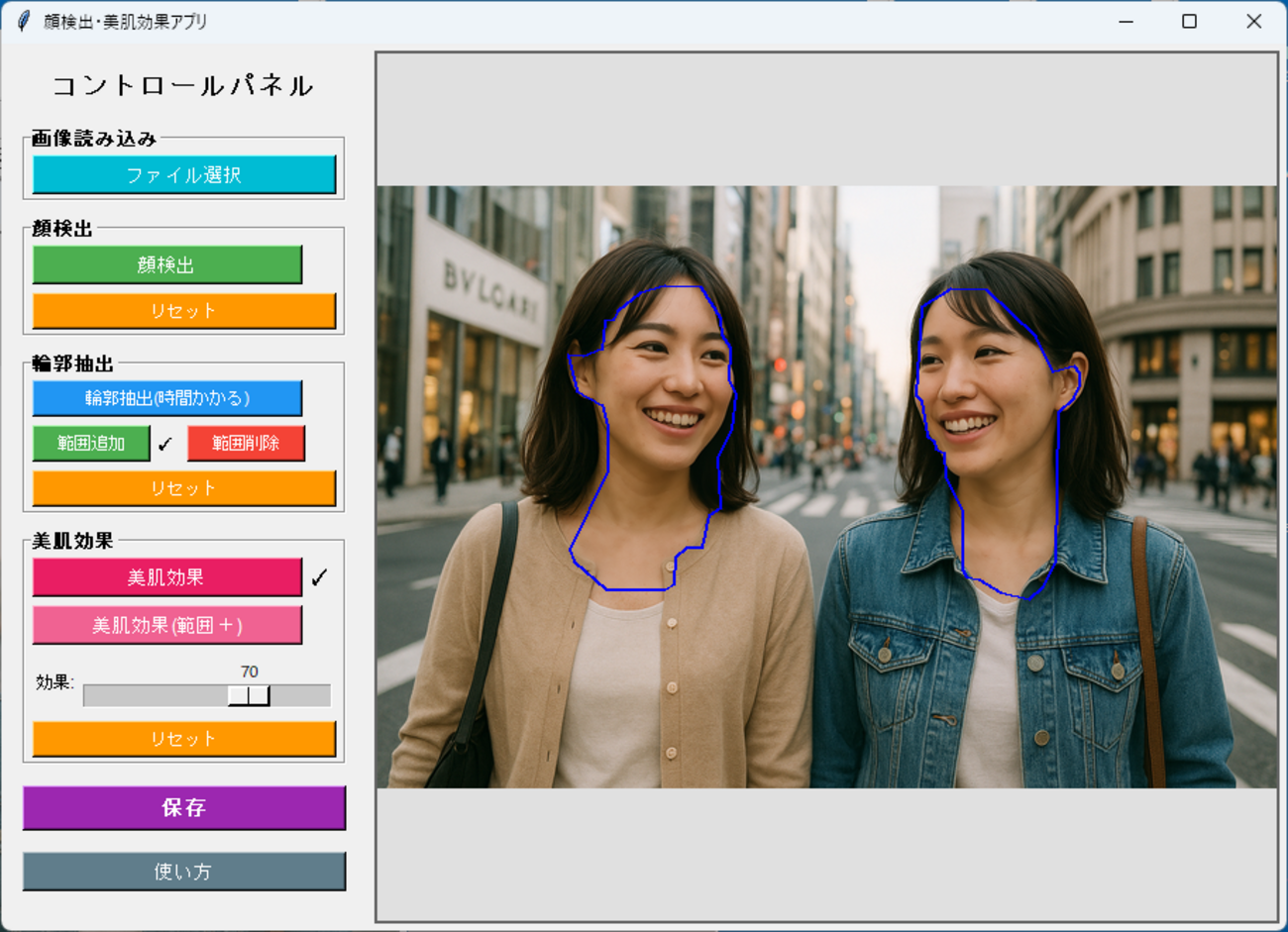
Task: Click the ファイル選択 button
Action: point(184,175)
